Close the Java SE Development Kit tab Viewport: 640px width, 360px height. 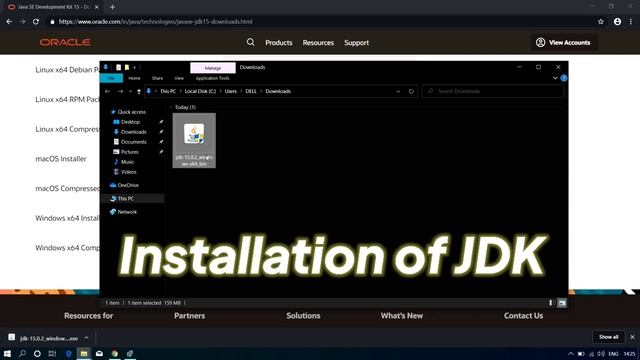(96, 7)
